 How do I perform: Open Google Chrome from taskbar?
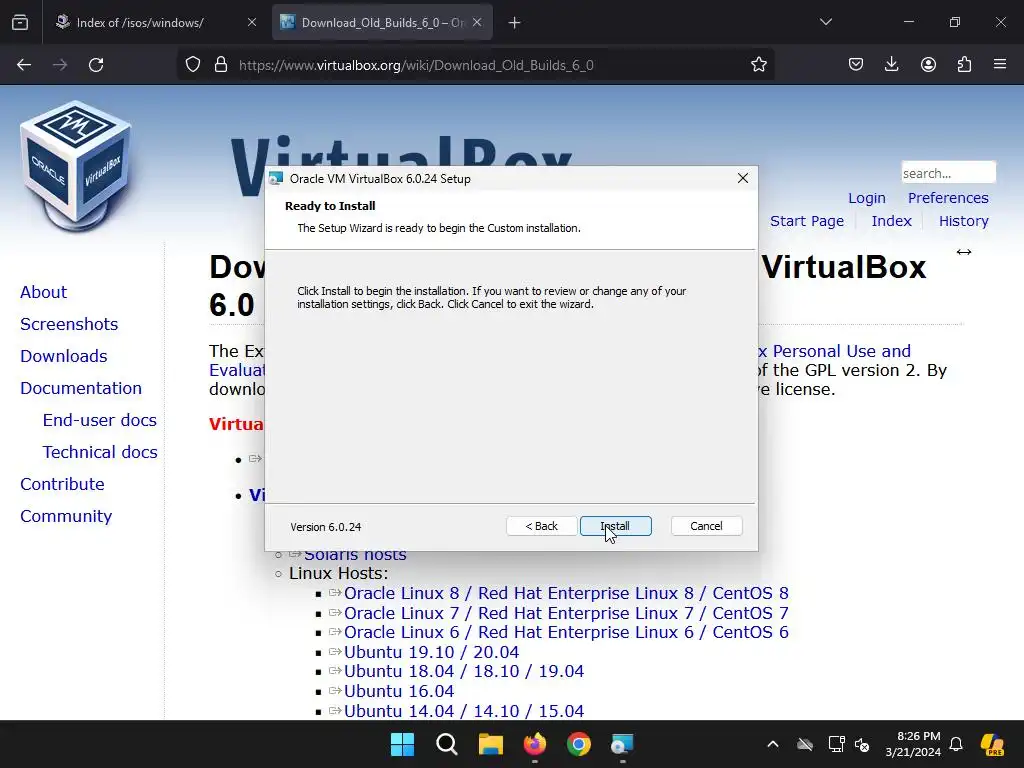tap(579, 744)
